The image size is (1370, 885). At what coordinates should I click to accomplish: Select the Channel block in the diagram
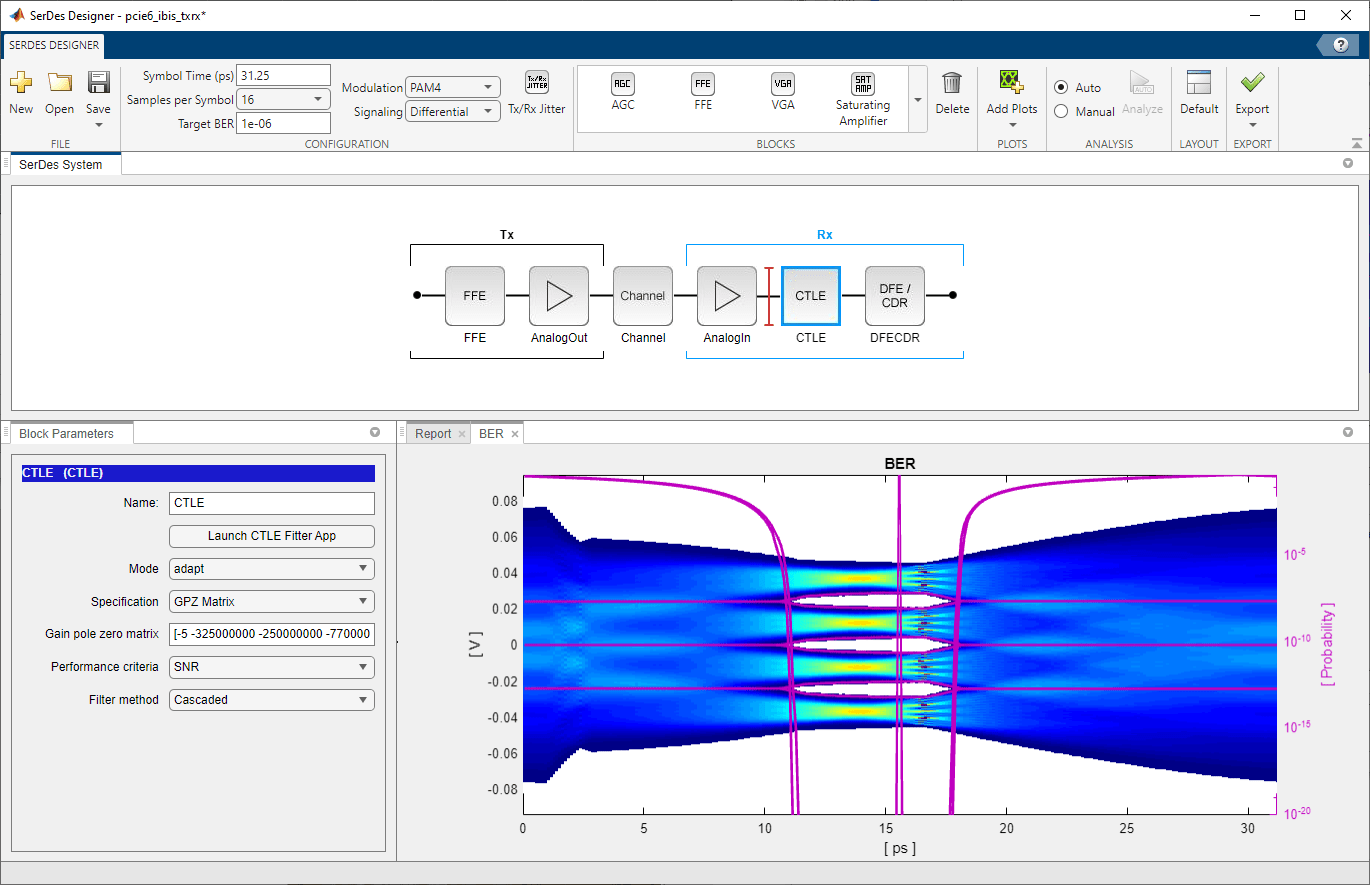643,296
